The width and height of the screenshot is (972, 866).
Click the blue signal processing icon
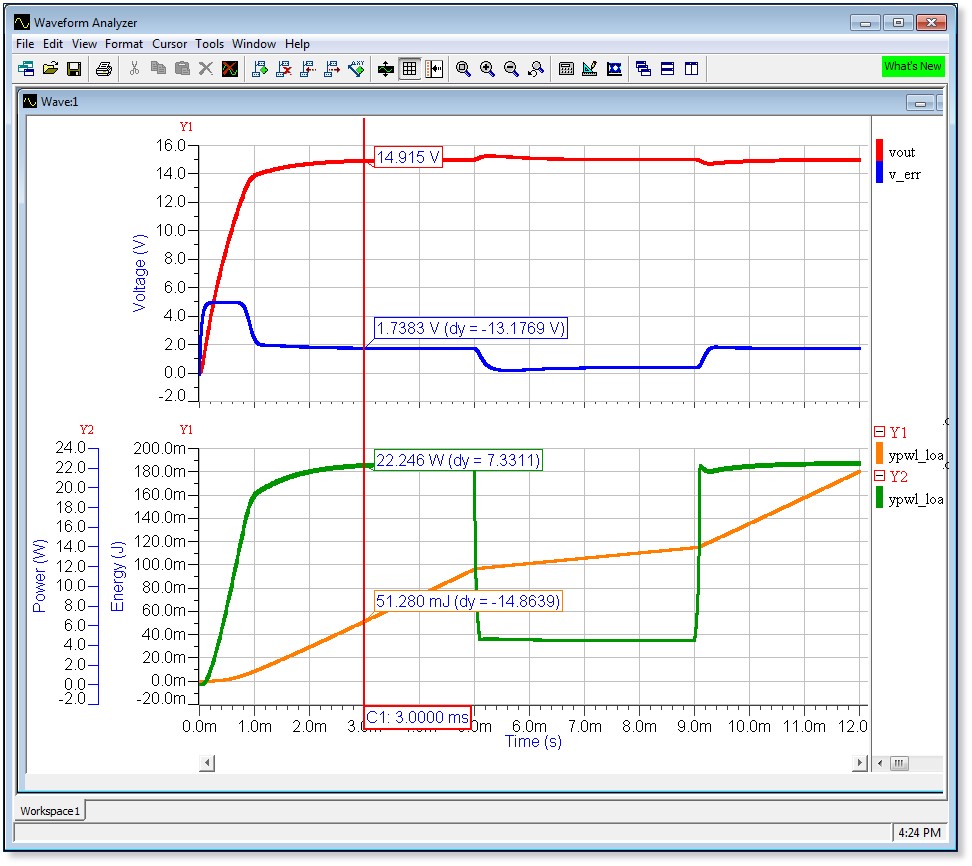pyautogui.click(x=614, y=69)
